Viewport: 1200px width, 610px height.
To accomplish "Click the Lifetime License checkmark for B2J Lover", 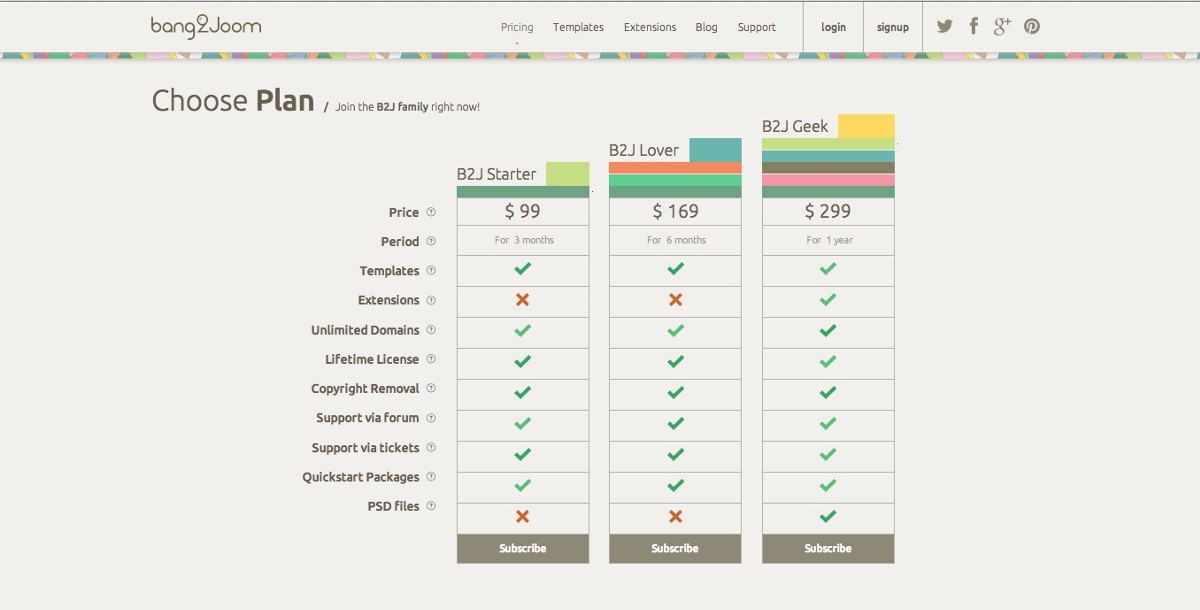I will 675,362.
